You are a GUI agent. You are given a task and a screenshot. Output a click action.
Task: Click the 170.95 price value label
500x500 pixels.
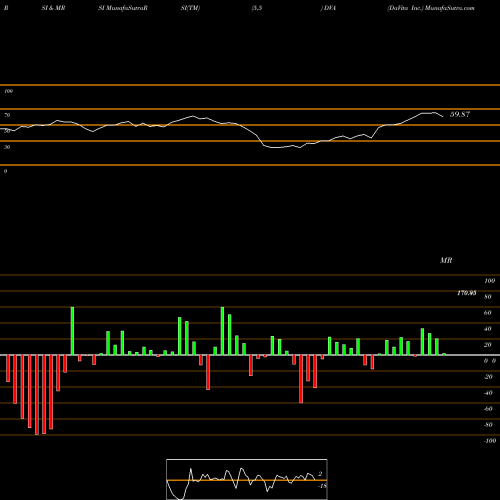pos(466,293)
